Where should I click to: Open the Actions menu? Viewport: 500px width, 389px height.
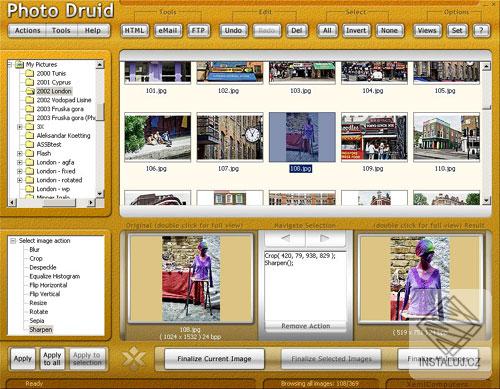click(27, 31)
